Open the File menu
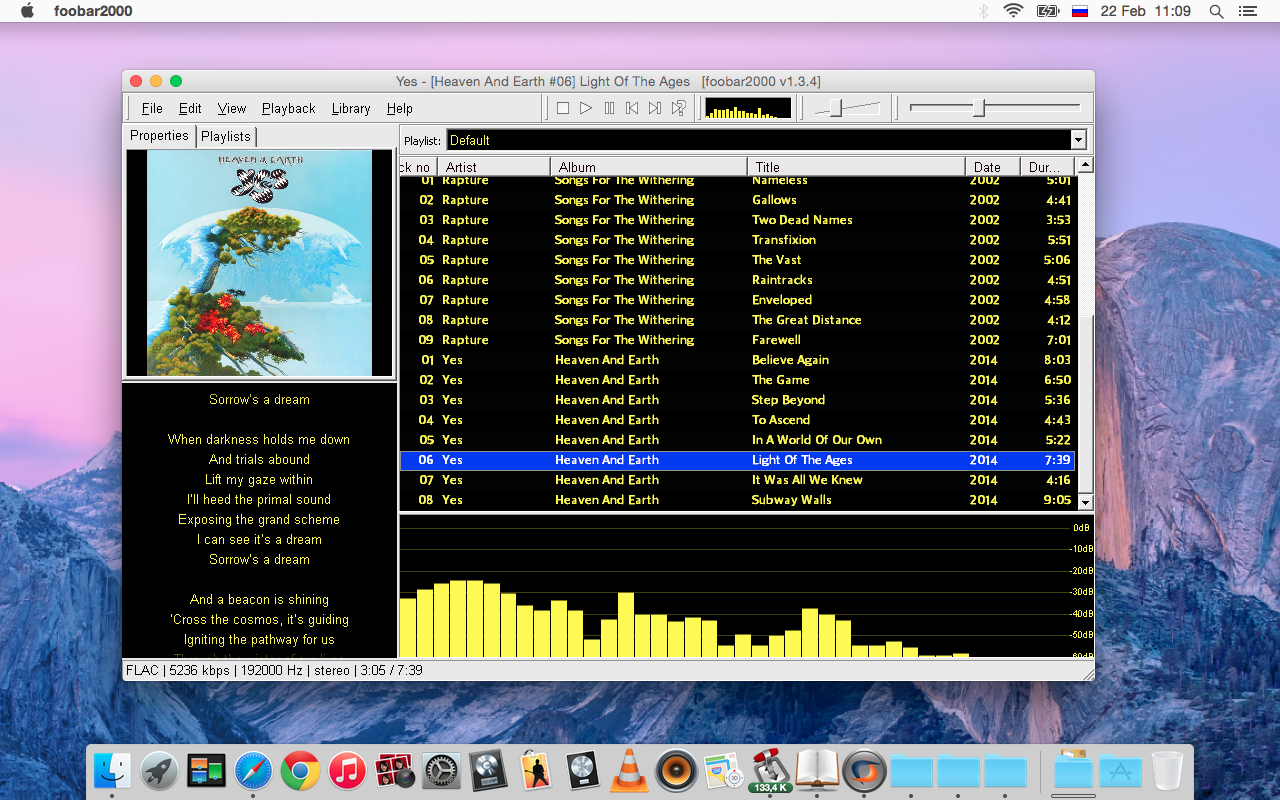This screenshot has height=800, width=1280. click(152, 108)
